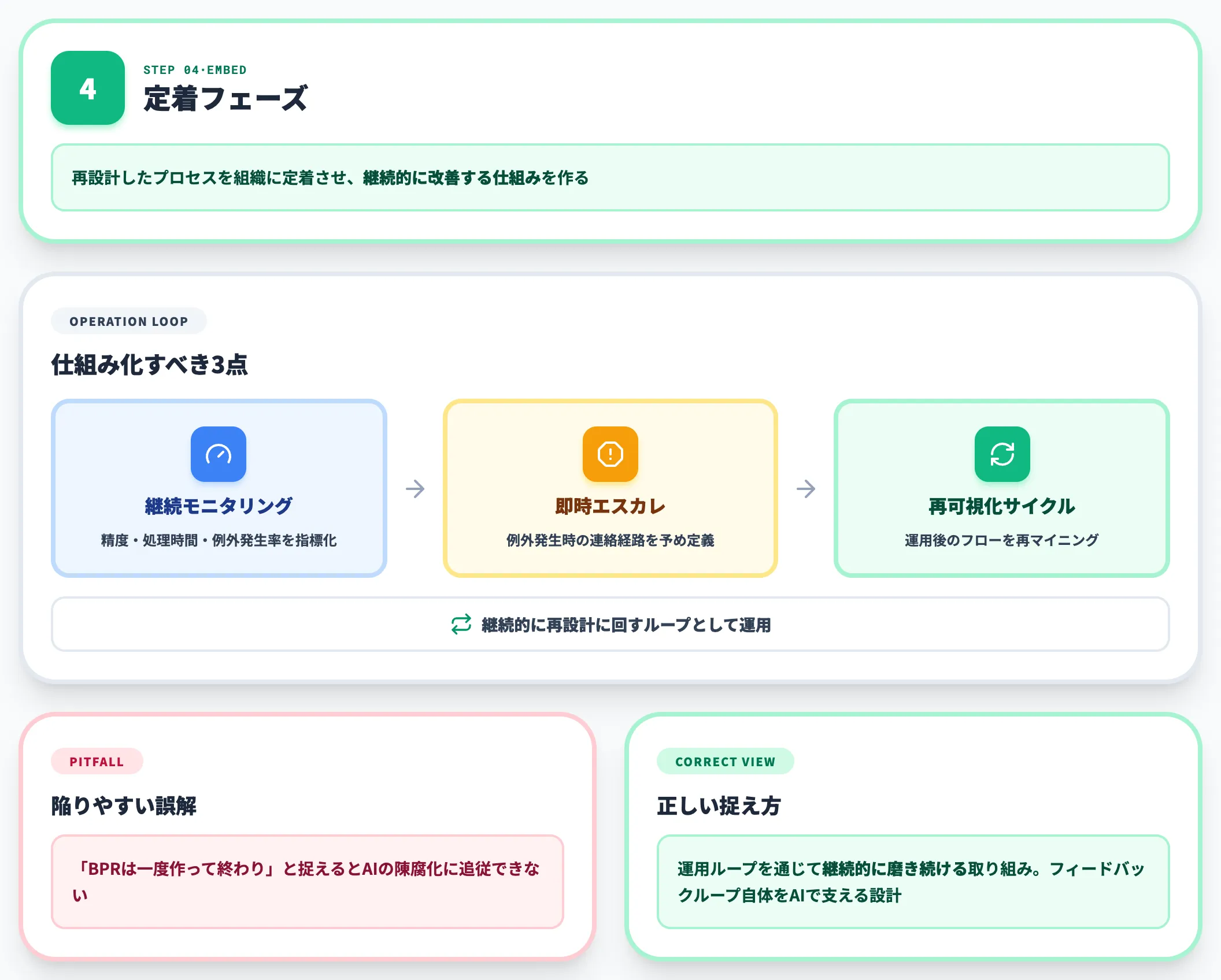Click the CORRECT VIEW badge
The height and width of the screenshot is (980, 1221).
(726, 762)
